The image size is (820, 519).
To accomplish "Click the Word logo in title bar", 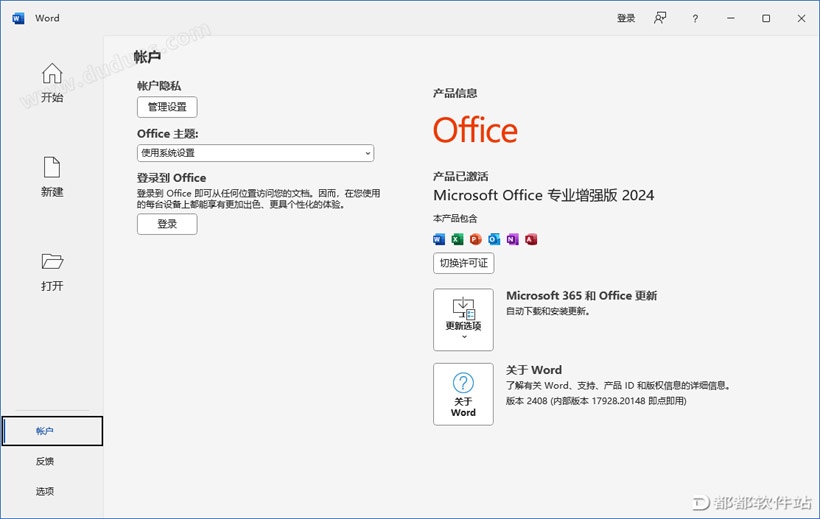I will pyautogui.click(x=18, y=18).
